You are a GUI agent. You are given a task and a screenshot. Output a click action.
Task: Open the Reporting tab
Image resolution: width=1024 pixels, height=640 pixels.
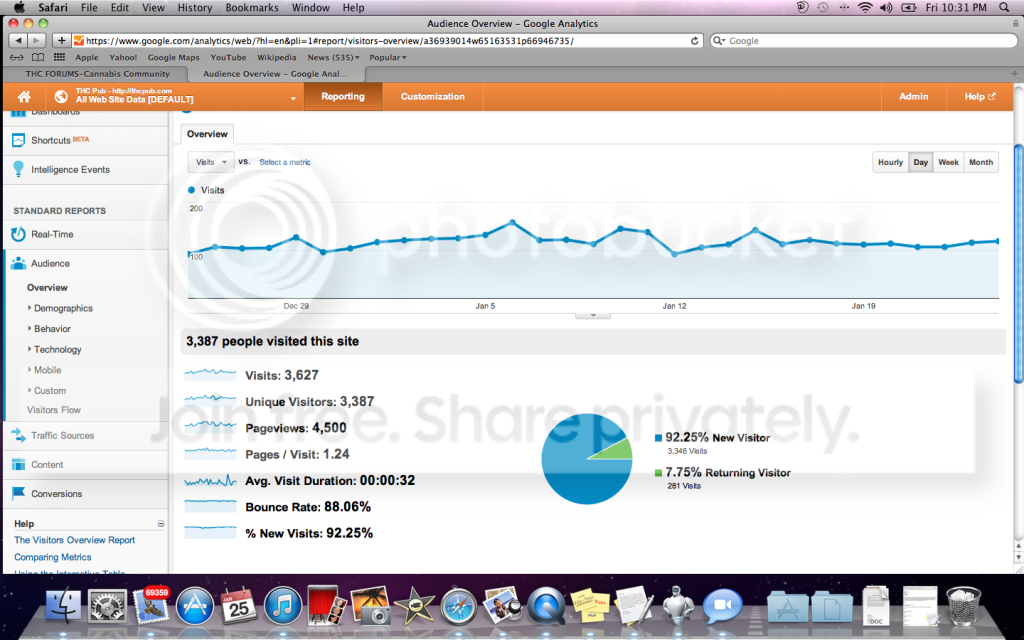tap(343, 97)
